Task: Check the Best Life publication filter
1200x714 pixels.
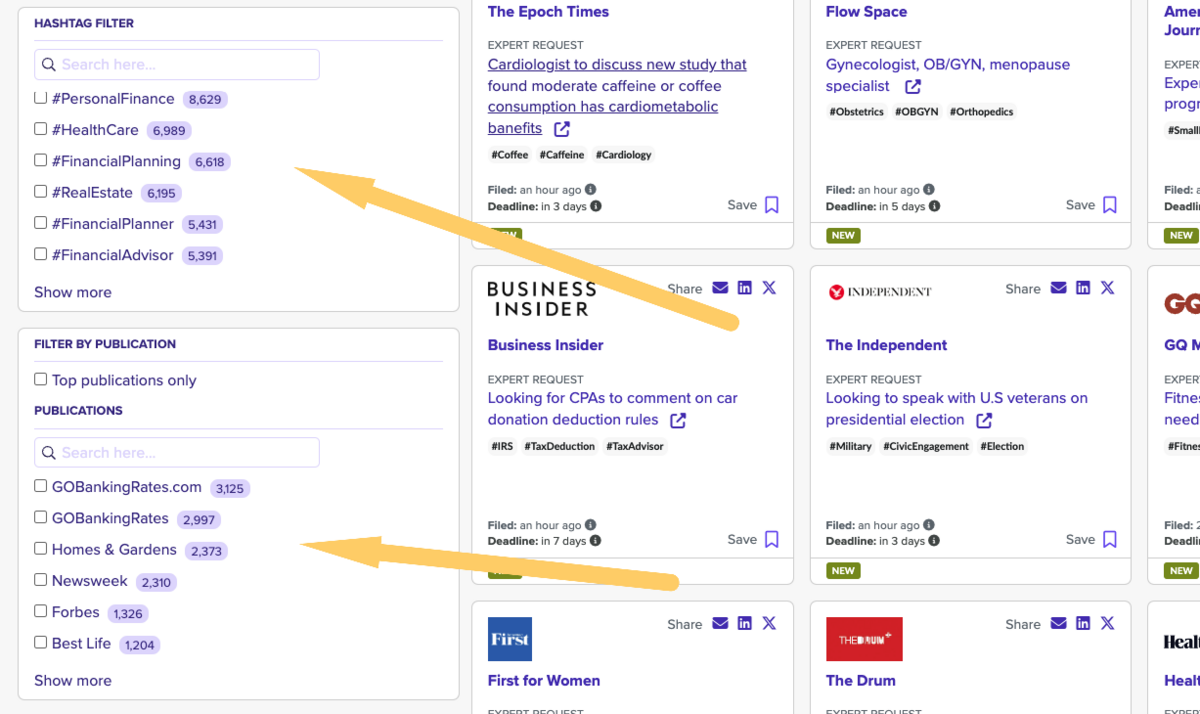Action: 41,642
